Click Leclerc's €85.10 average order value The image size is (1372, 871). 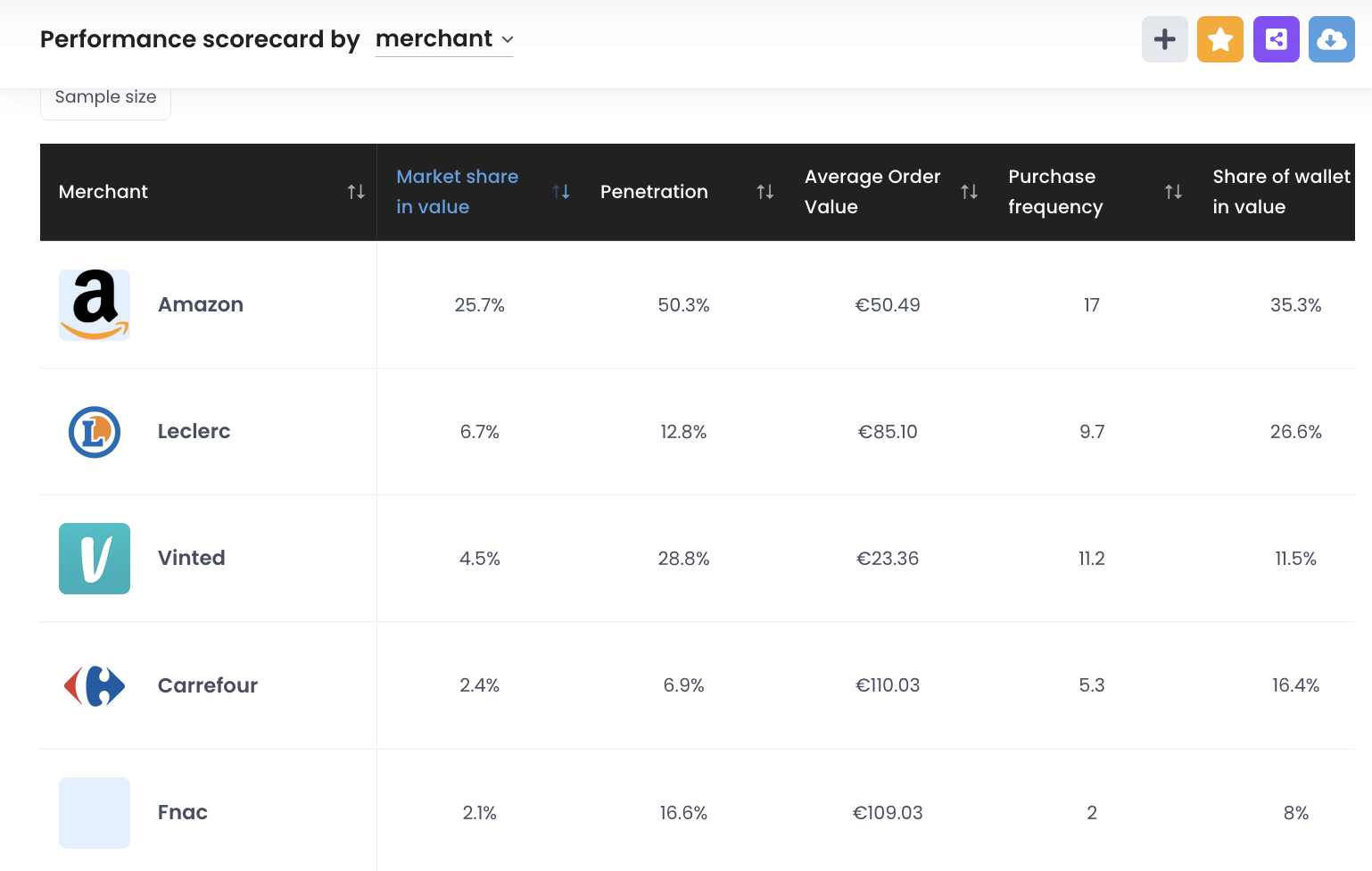[888, 432]
